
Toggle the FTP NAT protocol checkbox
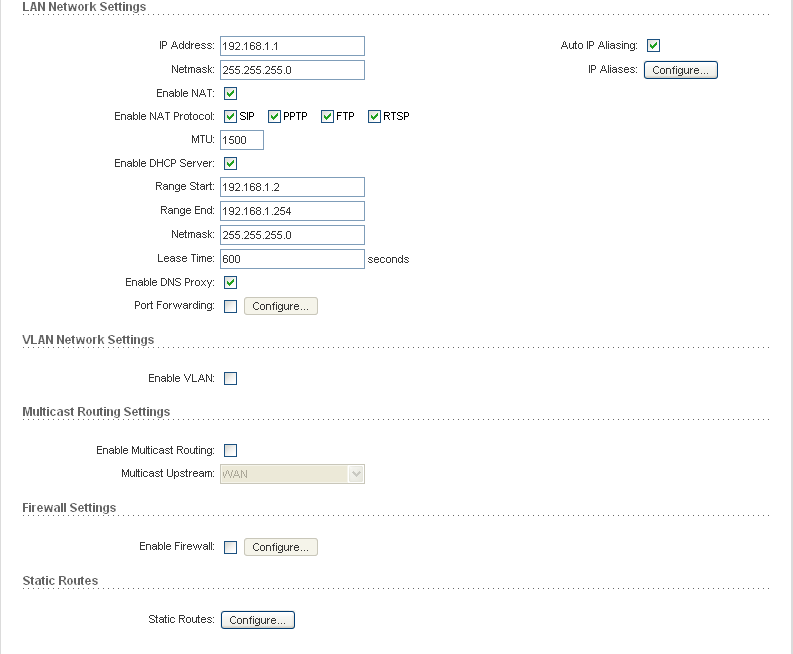(327, 117)
